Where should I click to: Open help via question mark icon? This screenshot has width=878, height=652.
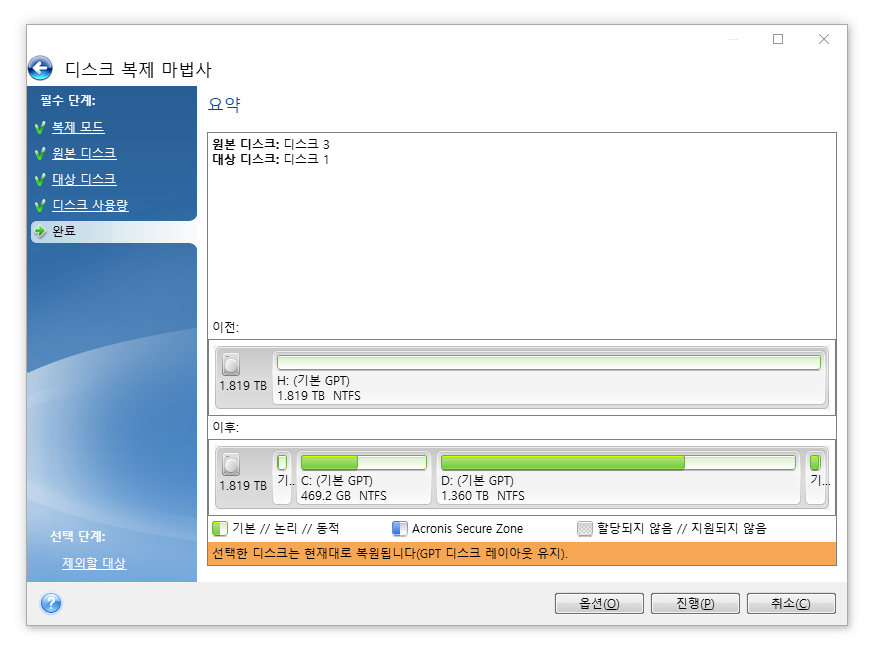click(51, 603)
